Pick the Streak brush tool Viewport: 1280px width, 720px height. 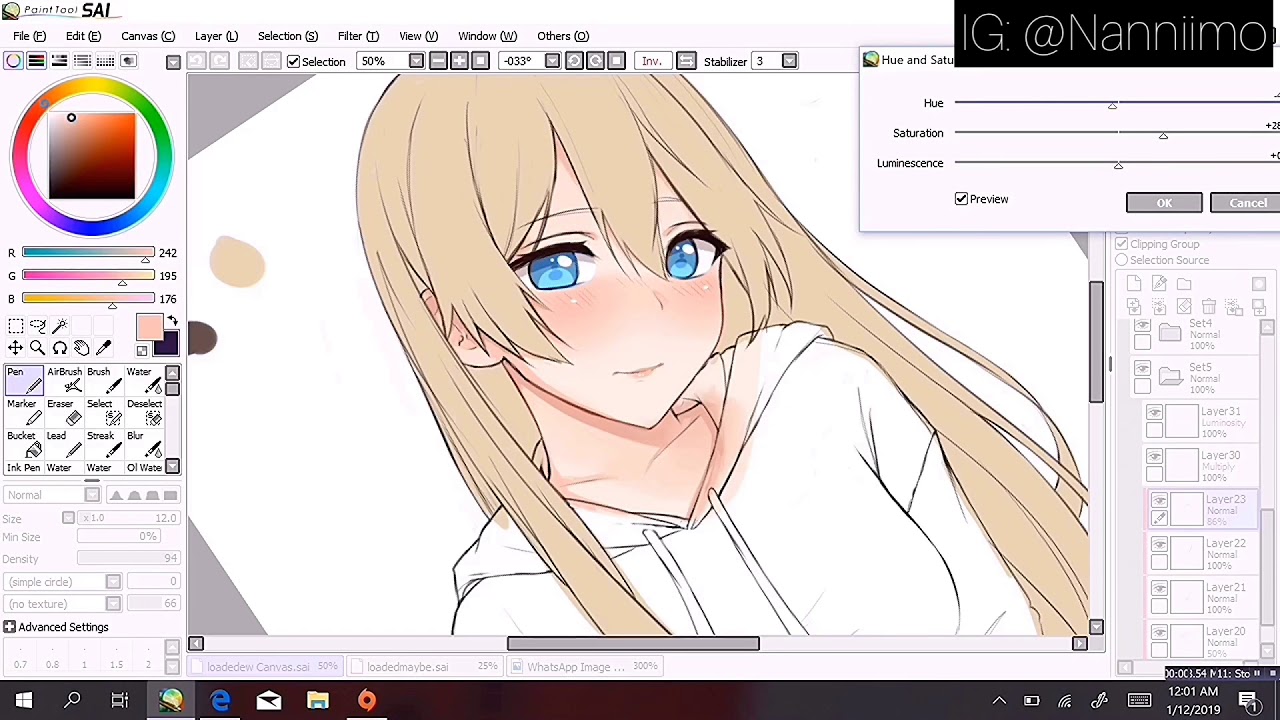(x=104, y=445)
